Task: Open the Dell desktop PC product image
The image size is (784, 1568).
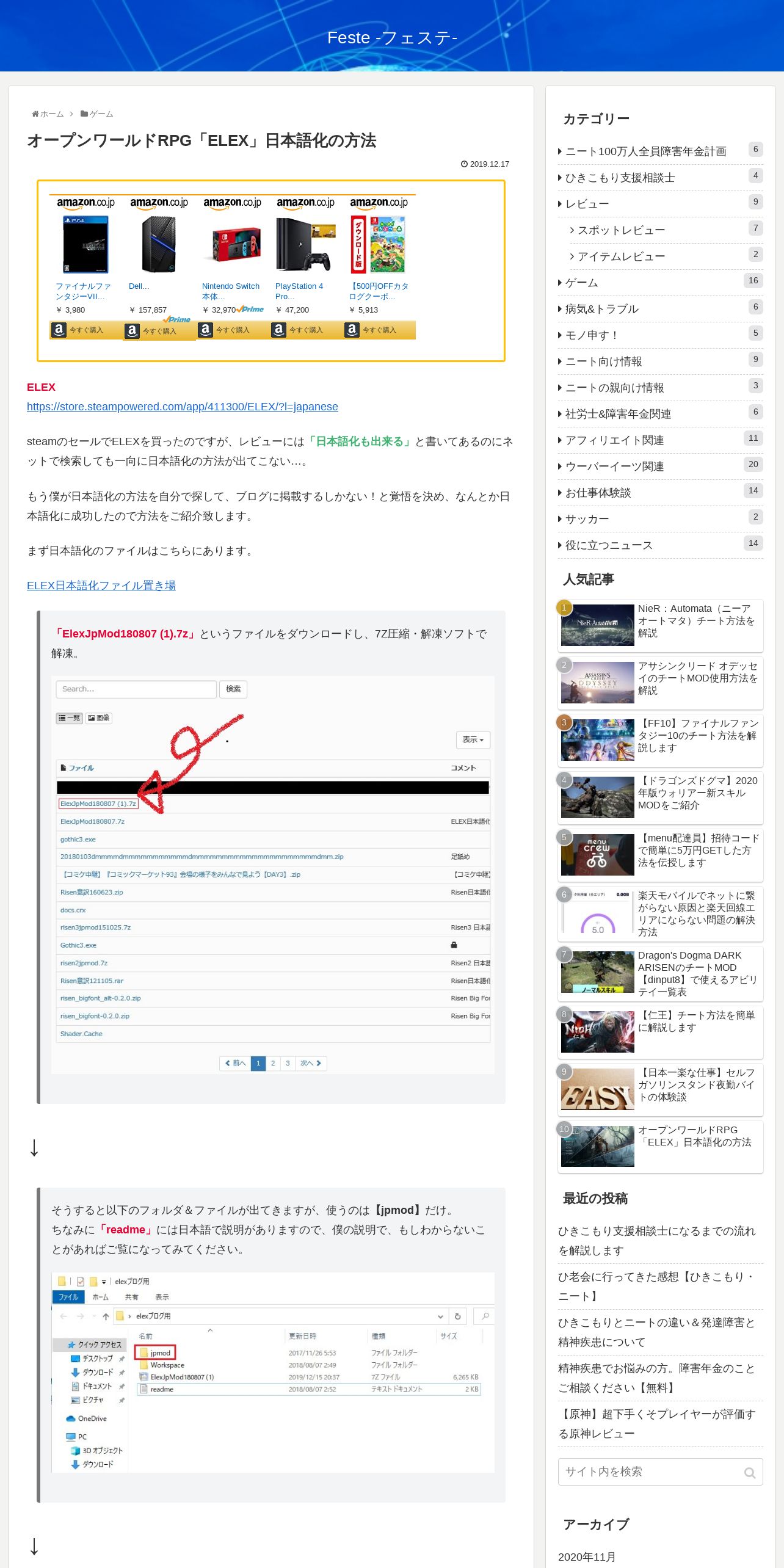Action: pos(159,244)
